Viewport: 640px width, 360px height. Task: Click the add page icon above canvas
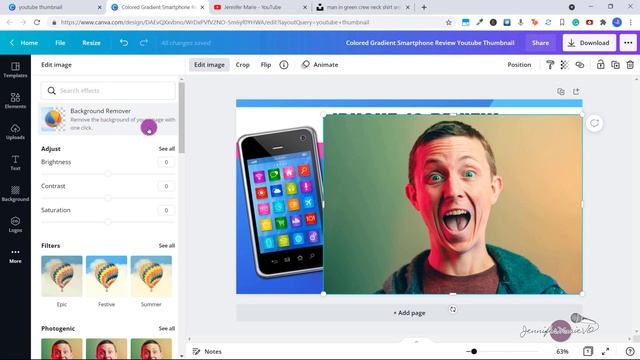(576, 91)
